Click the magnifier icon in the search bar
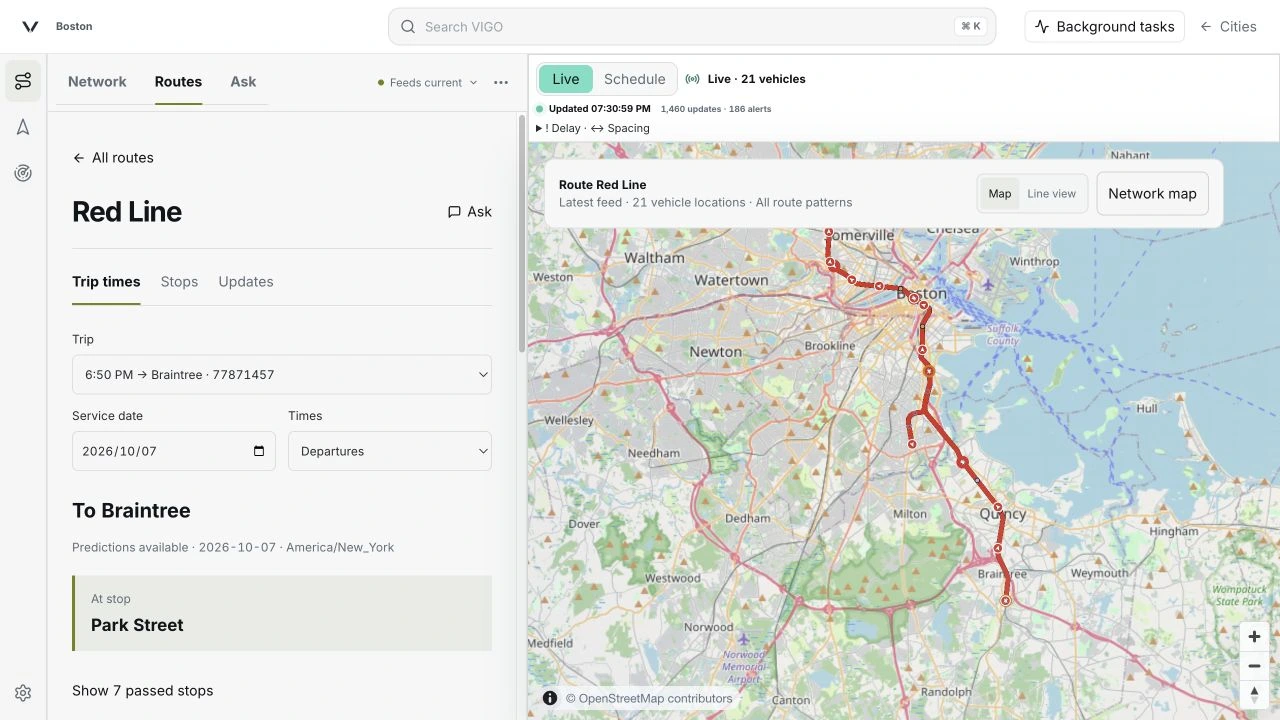This screenshot has height=720, width=1280. [408, 27]
